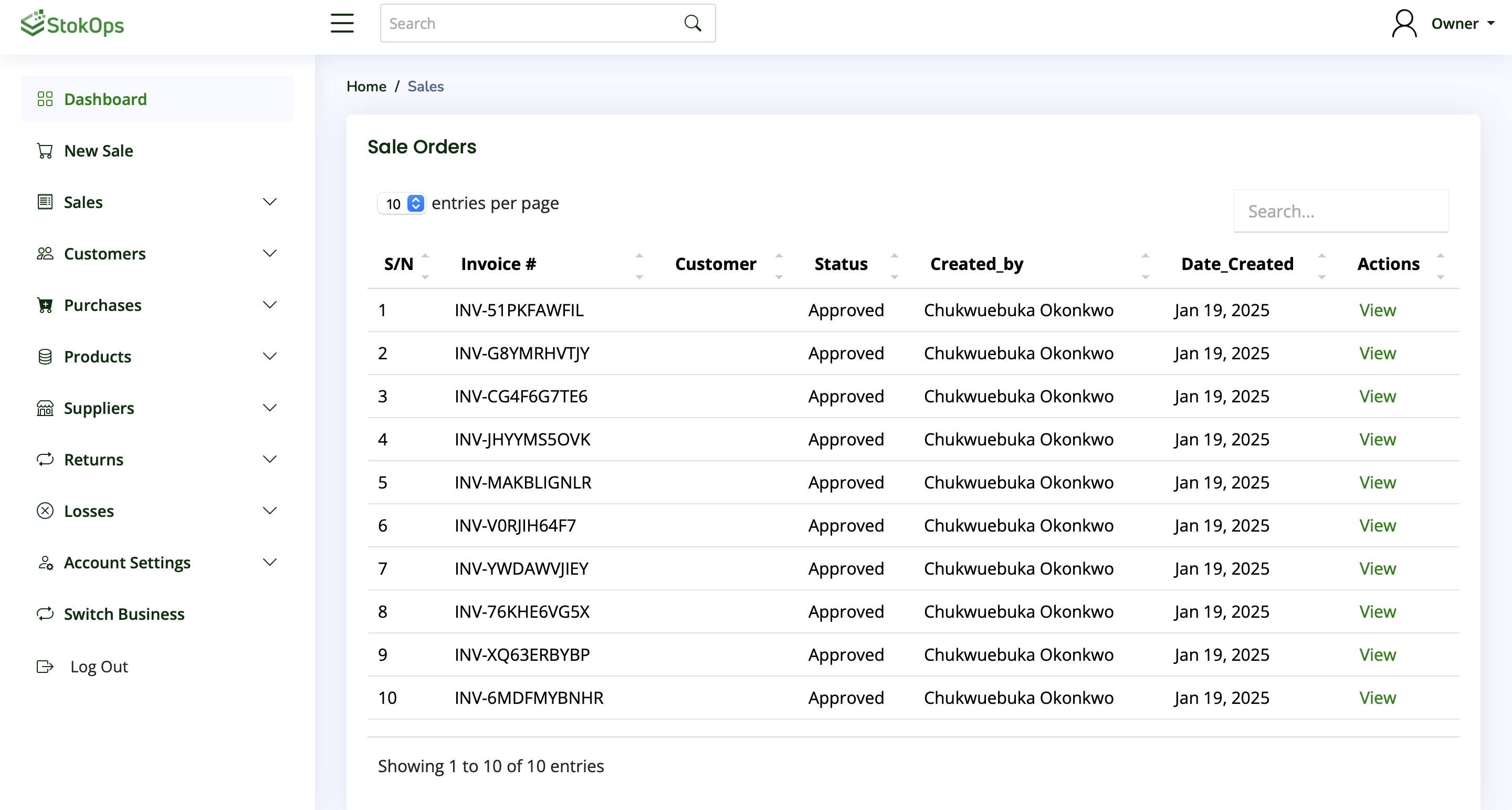The width and height of the screenshot is (1512, 810).
Task: View invoice INV-51PKFAWFIL
Action: tap(1377, 310)
